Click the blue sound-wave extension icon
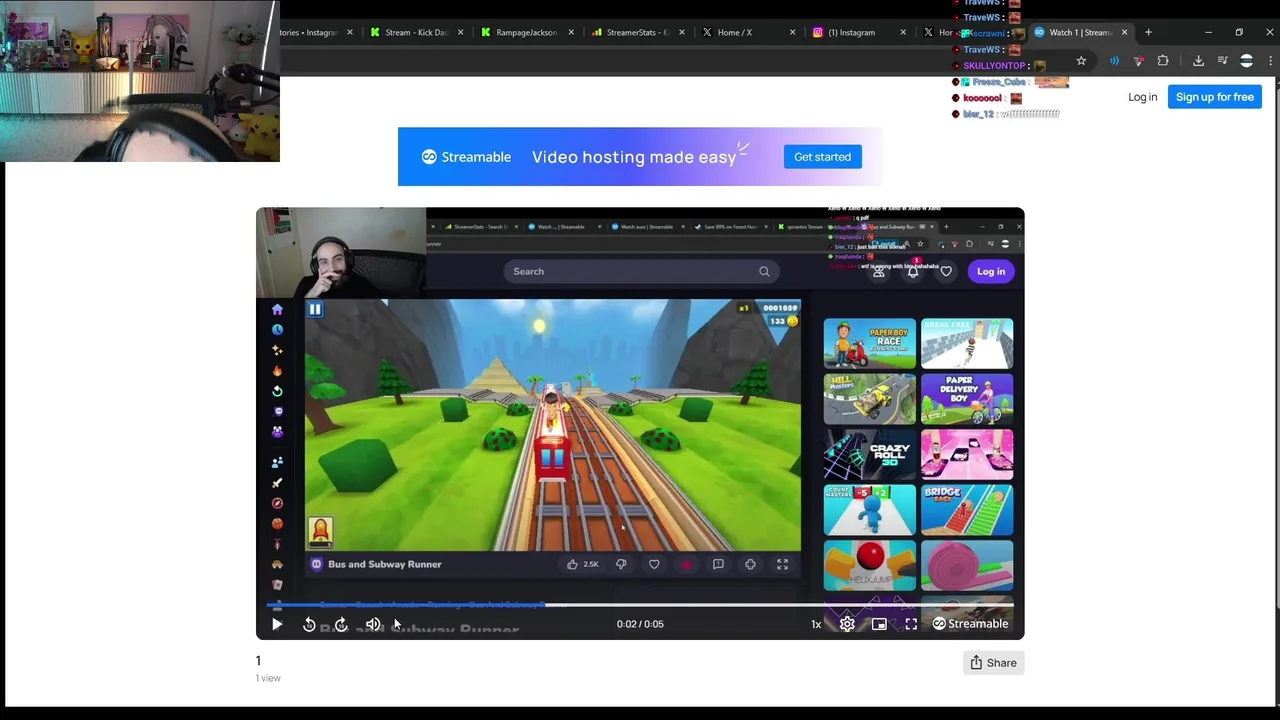This screenshot has height=720, width=1280. pyautogui.click(x=1114, y=61)
